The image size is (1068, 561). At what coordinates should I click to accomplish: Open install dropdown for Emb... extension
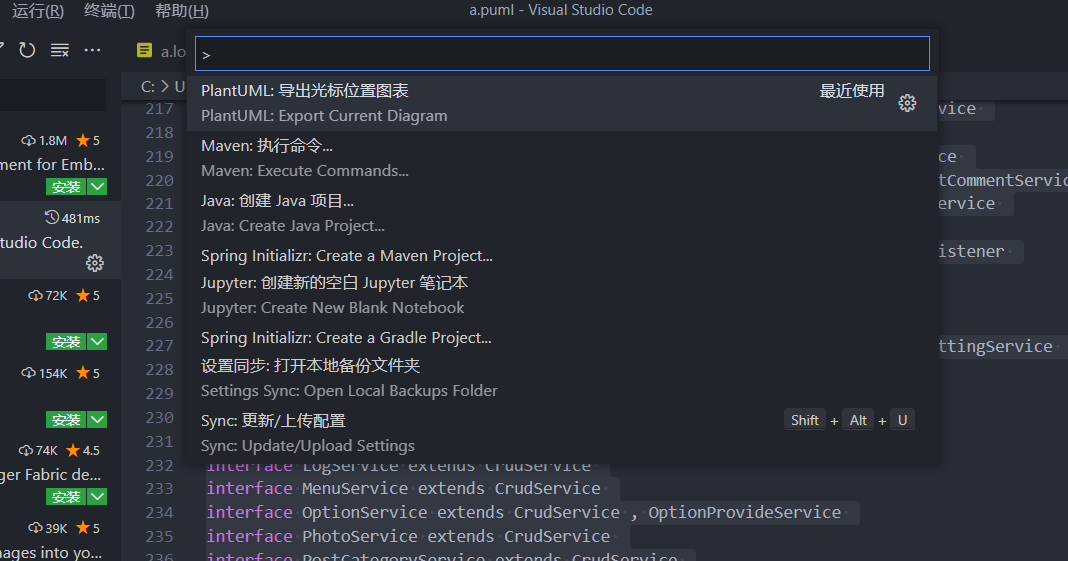pyautogui.click(x=97, y=187)
